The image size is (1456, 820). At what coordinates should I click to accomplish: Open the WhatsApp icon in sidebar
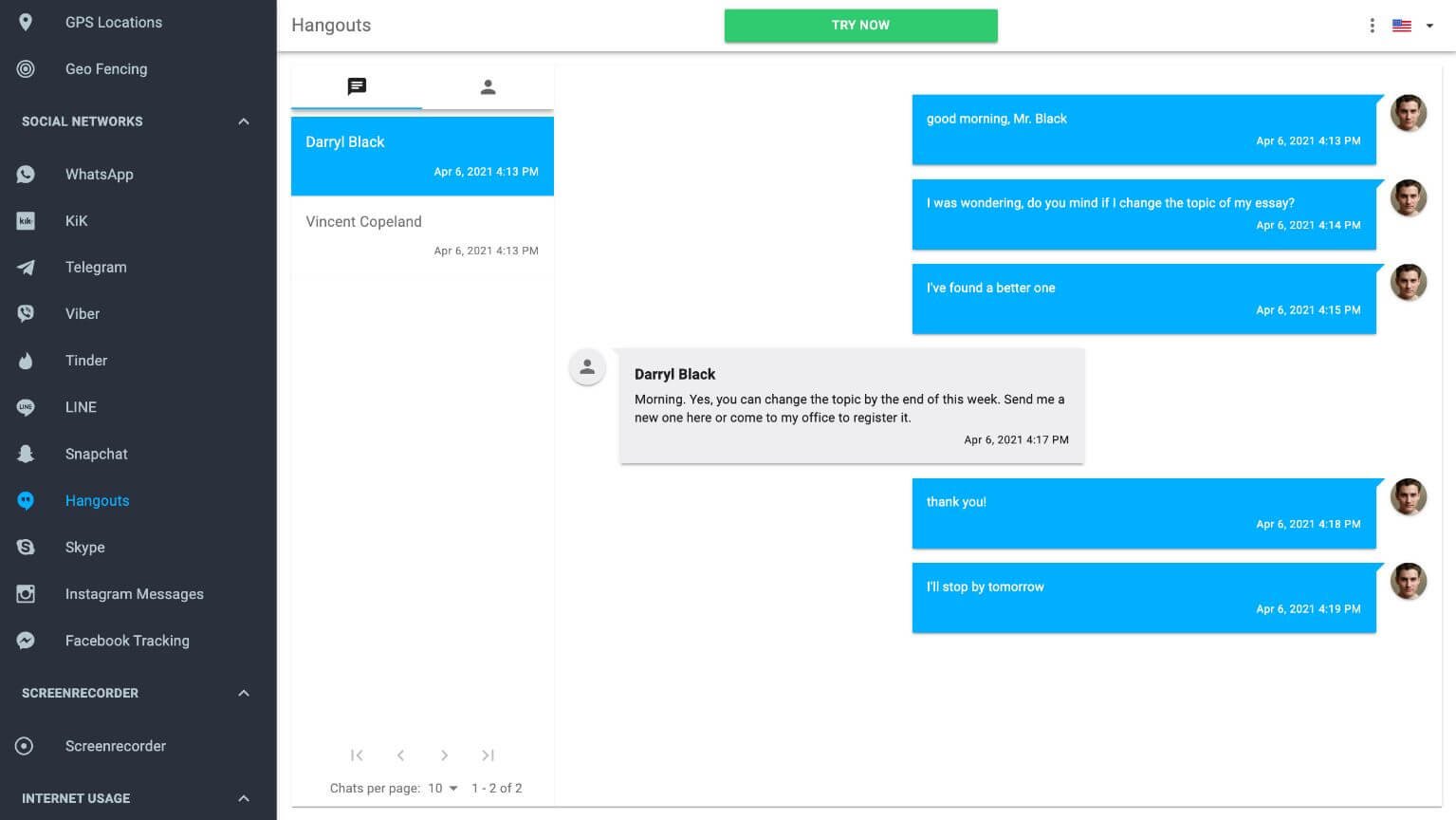click(26, 175)
